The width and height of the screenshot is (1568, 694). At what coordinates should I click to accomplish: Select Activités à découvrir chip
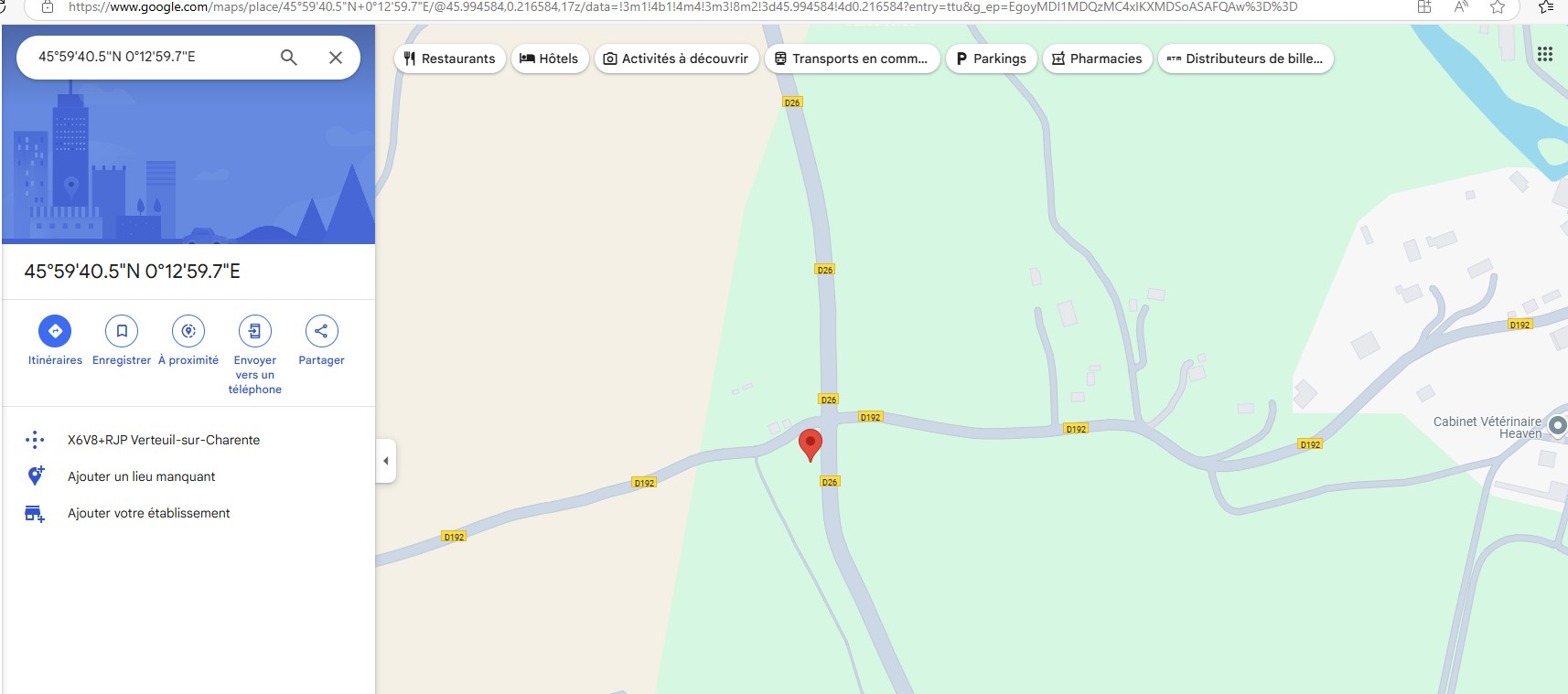point(676,59)
